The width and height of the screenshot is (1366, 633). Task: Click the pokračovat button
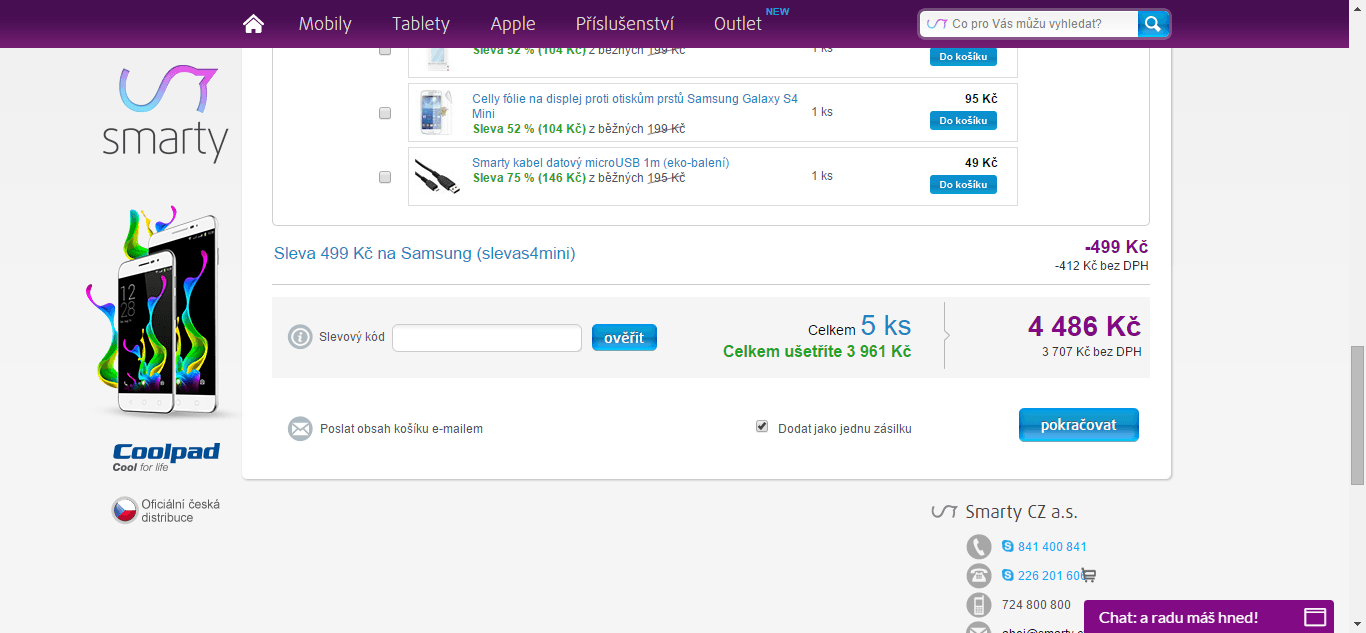point(1079,425)
